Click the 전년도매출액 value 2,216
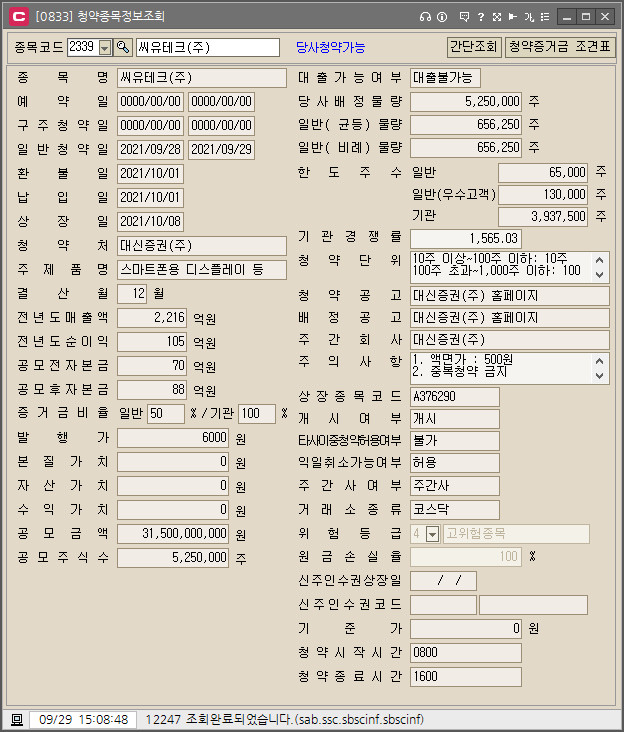The height and width of the screenshot is (732, 624). click(x=152, y=318)
